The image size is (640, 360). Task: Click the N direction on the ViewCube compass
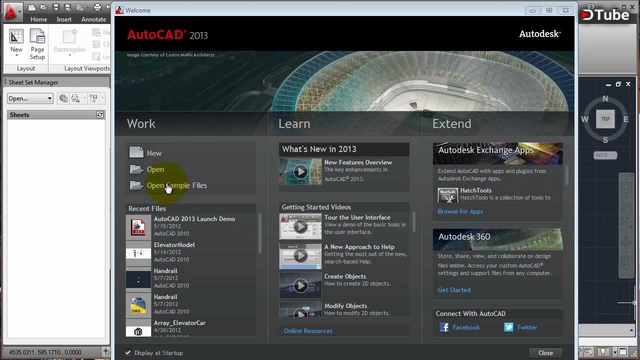605,98
